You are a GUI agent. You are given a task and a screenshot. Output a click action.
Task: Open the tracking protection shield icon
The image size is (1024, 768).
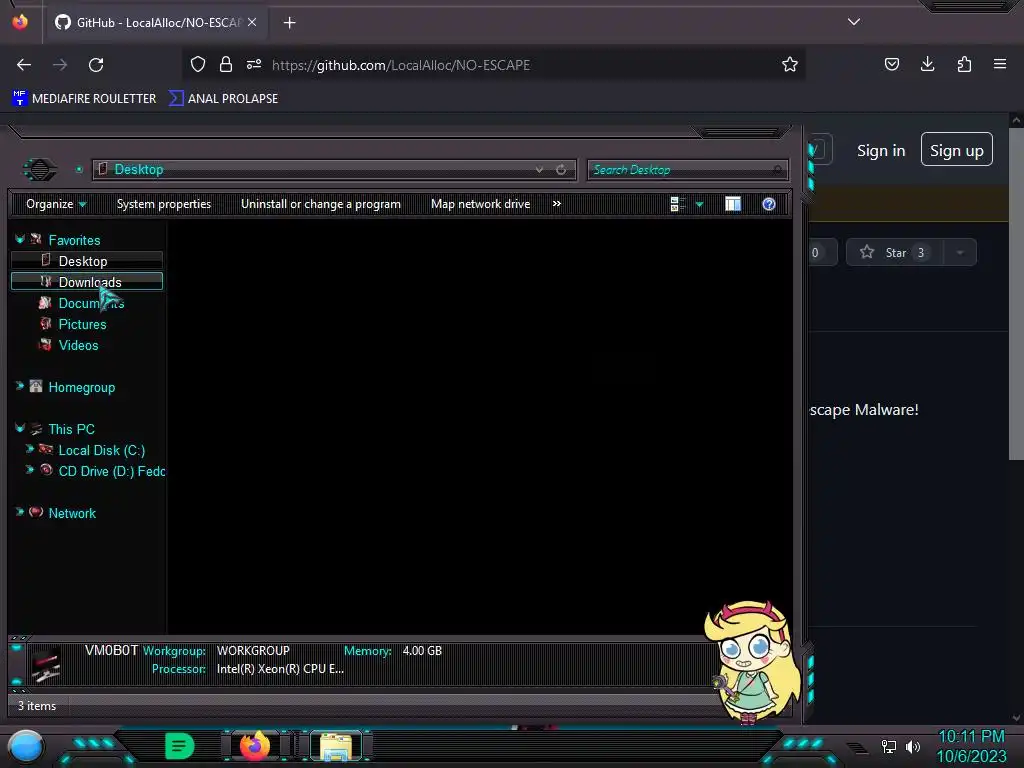[198, 64]
